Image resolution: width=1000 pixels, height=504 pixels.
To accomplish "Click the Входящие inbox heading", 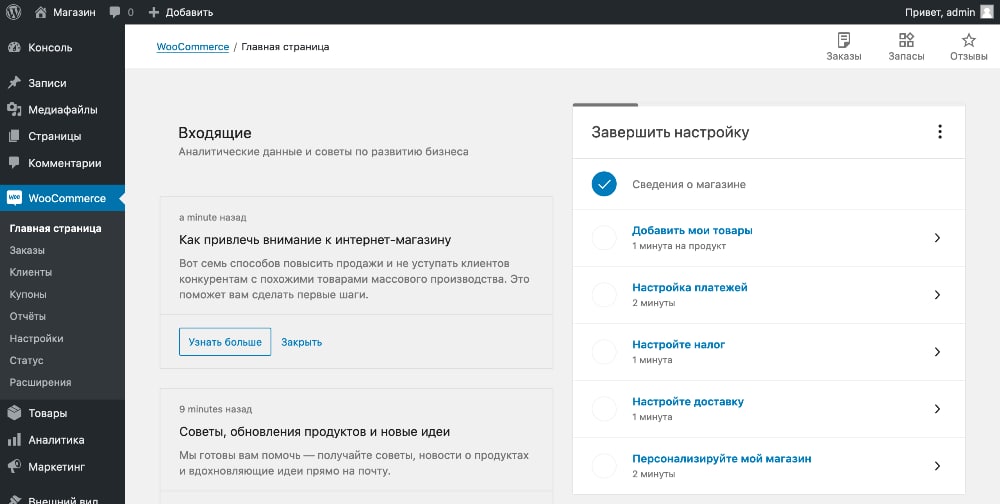I will point(215,133).
